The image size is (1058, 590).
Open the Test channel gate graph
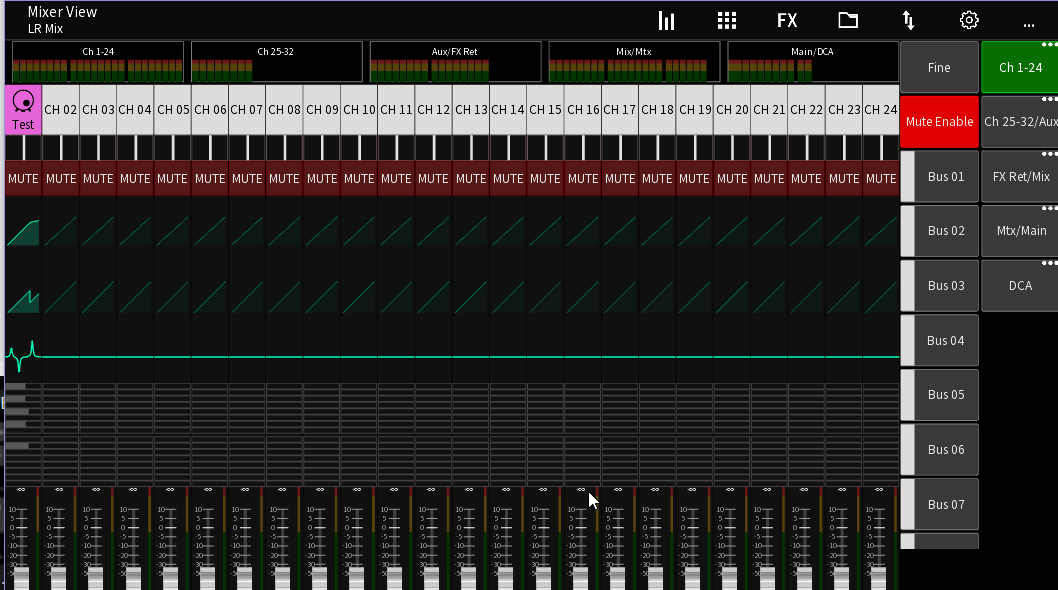pos(23,232)
